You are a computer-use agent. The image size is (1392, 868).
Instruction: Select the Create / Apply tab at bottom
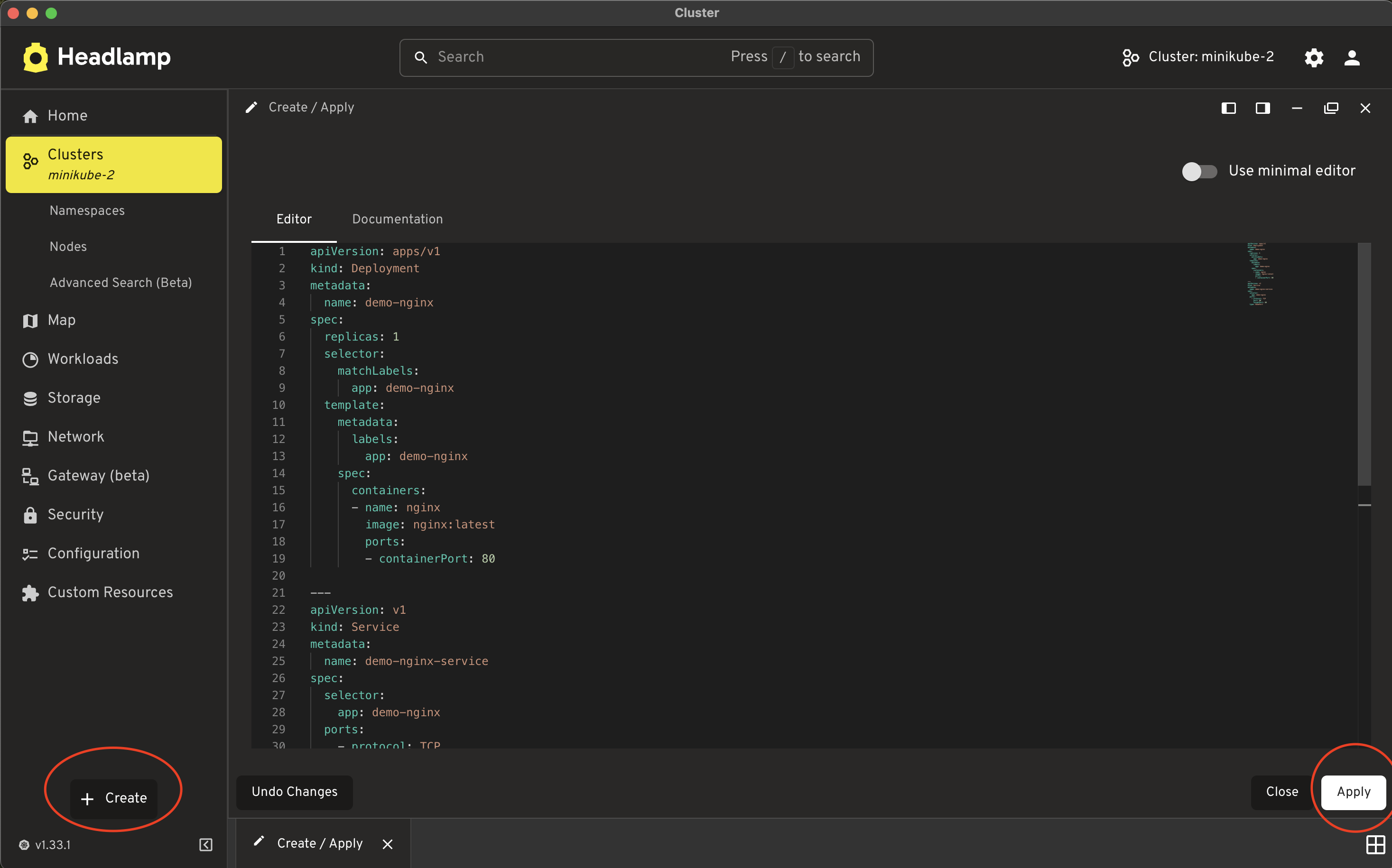320,843
